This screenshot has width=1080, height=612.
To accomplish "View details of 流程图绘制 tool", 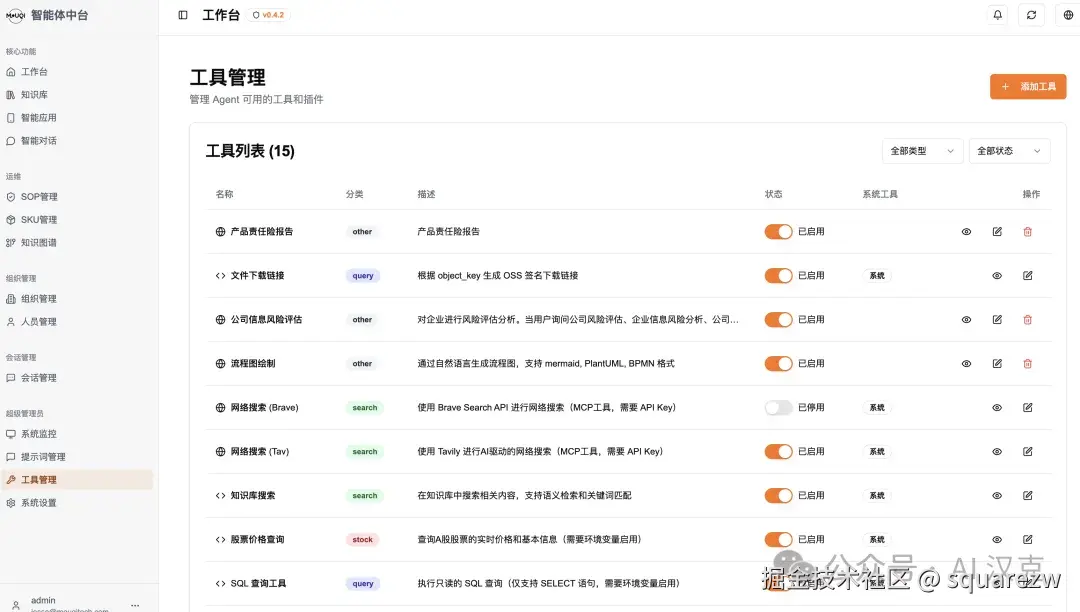I will coord(966,364).
